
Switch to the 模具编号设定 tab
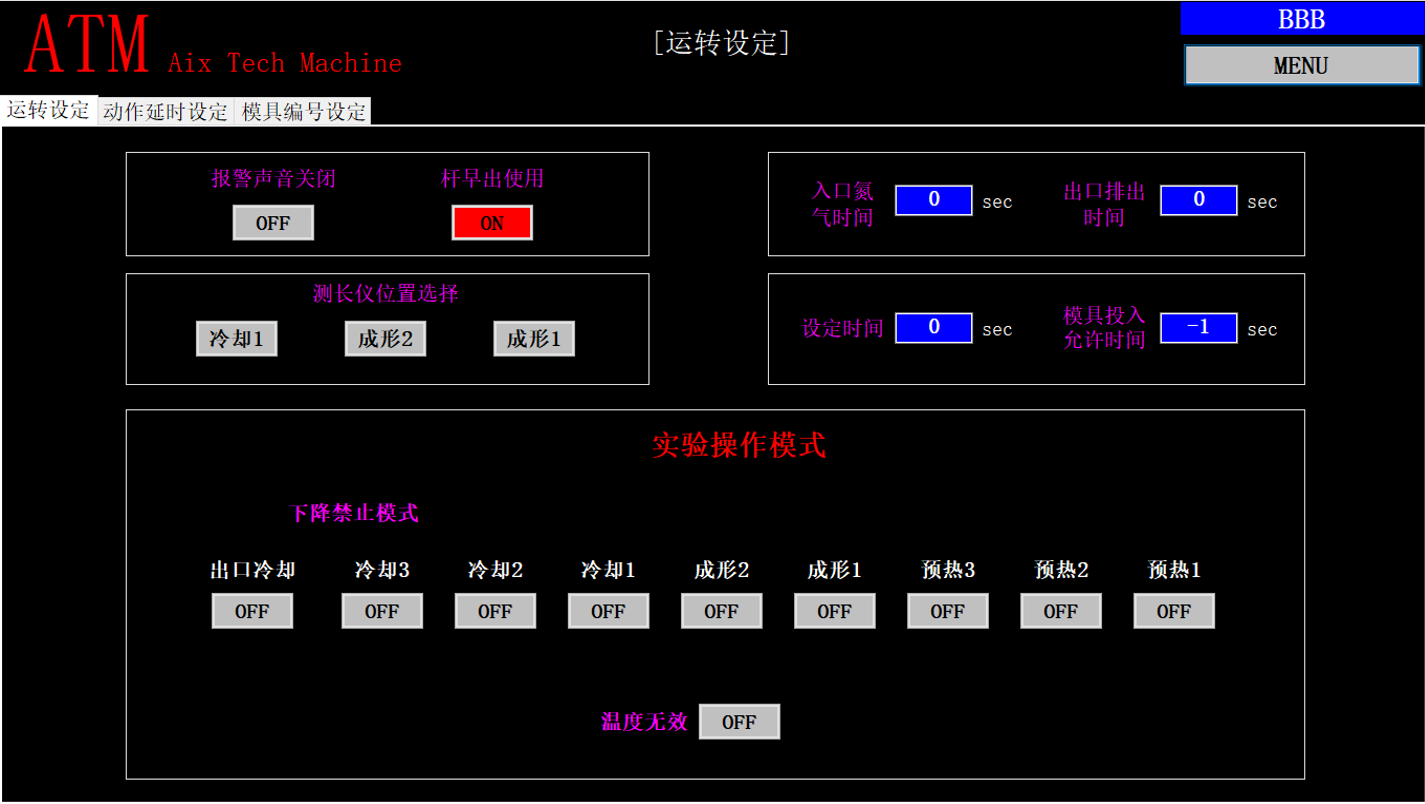(304, 111)
